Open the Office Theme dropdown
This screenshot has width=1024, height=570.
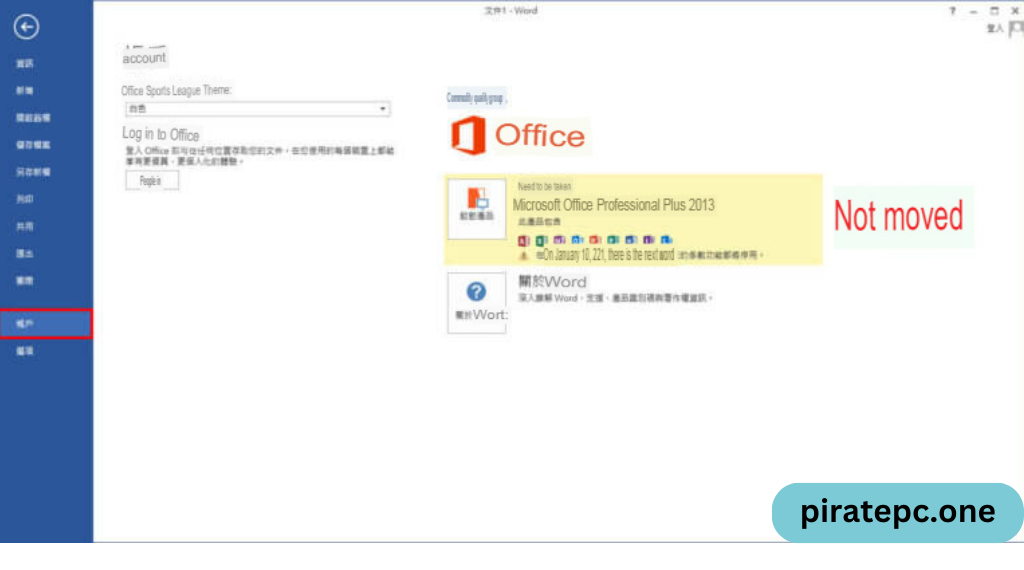click(258, 108)
